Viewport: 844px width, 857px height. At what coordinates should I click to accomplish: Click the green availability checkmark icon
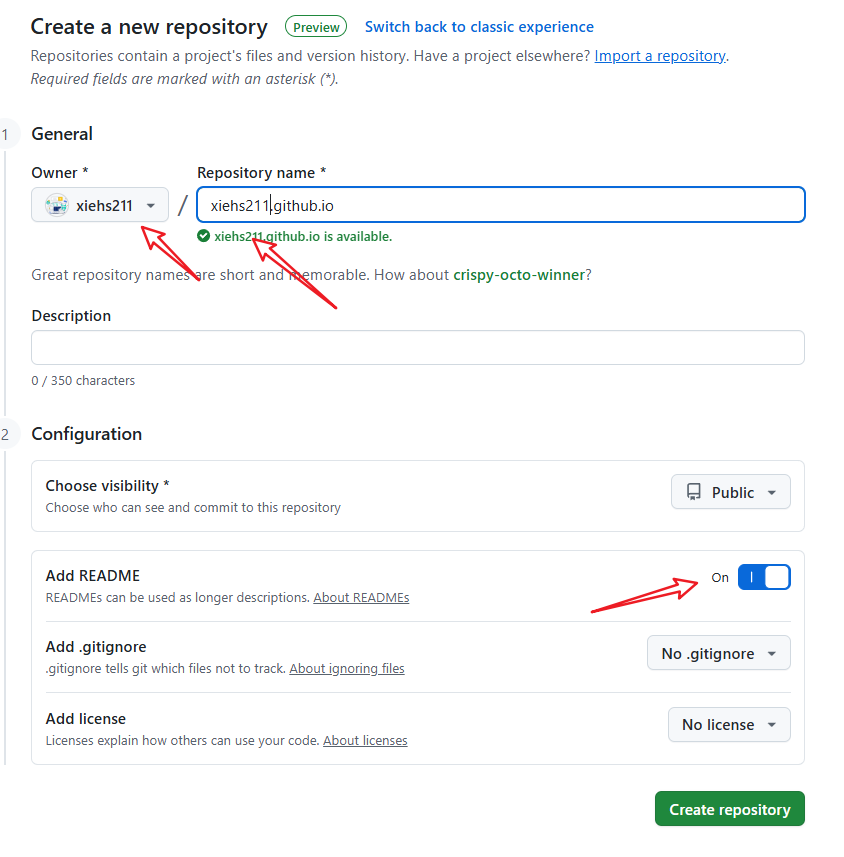click(203, 236)
